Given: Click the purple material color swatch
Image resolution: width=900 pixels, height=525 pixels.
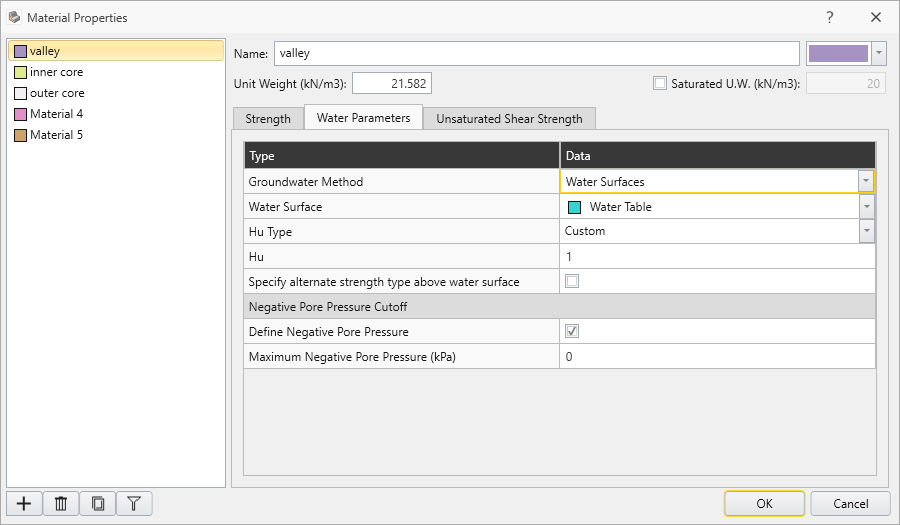Looking at the screenshot, I should (839, 53).
